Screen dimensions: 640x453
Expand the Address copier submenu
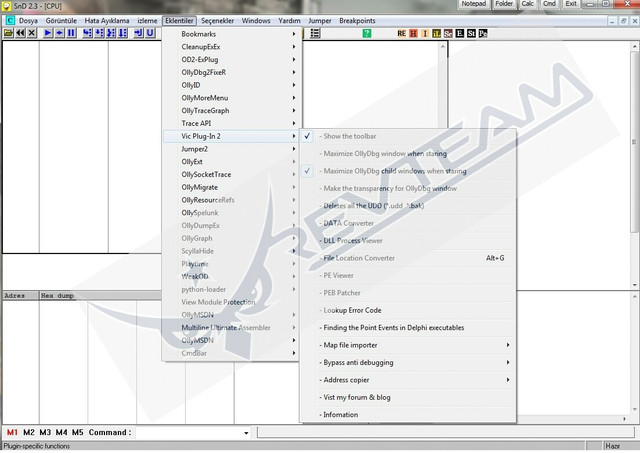click(x=408, y=380)
